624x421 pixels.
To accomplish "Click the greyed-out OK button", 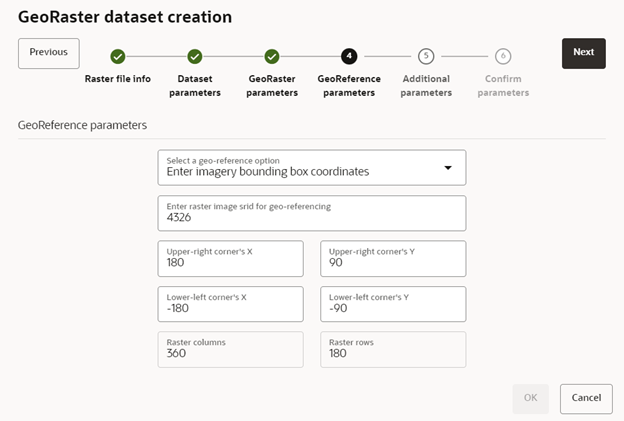I will click(530, 399).
